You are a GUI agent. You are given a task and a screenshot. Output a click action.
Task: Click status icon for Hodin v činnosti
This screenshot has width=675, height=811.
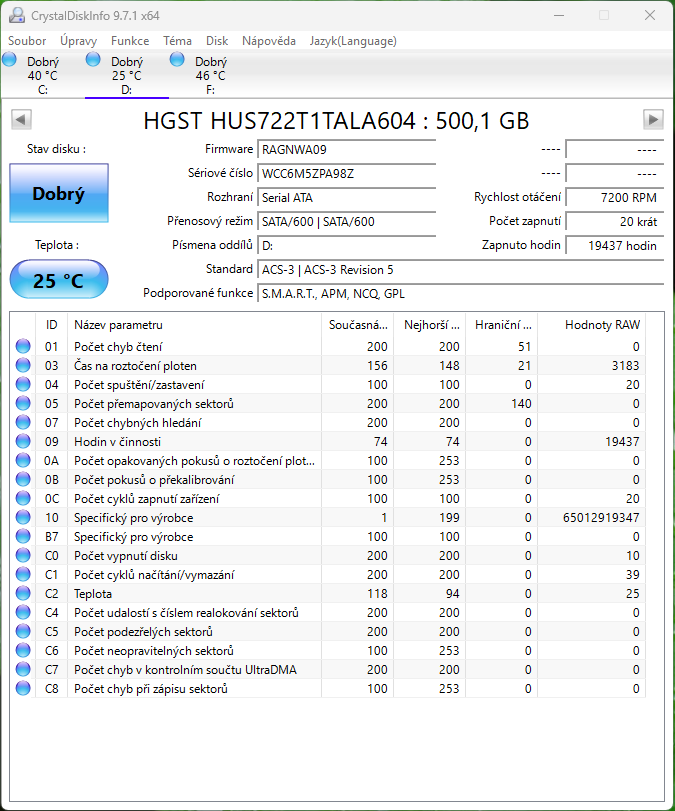23,441
